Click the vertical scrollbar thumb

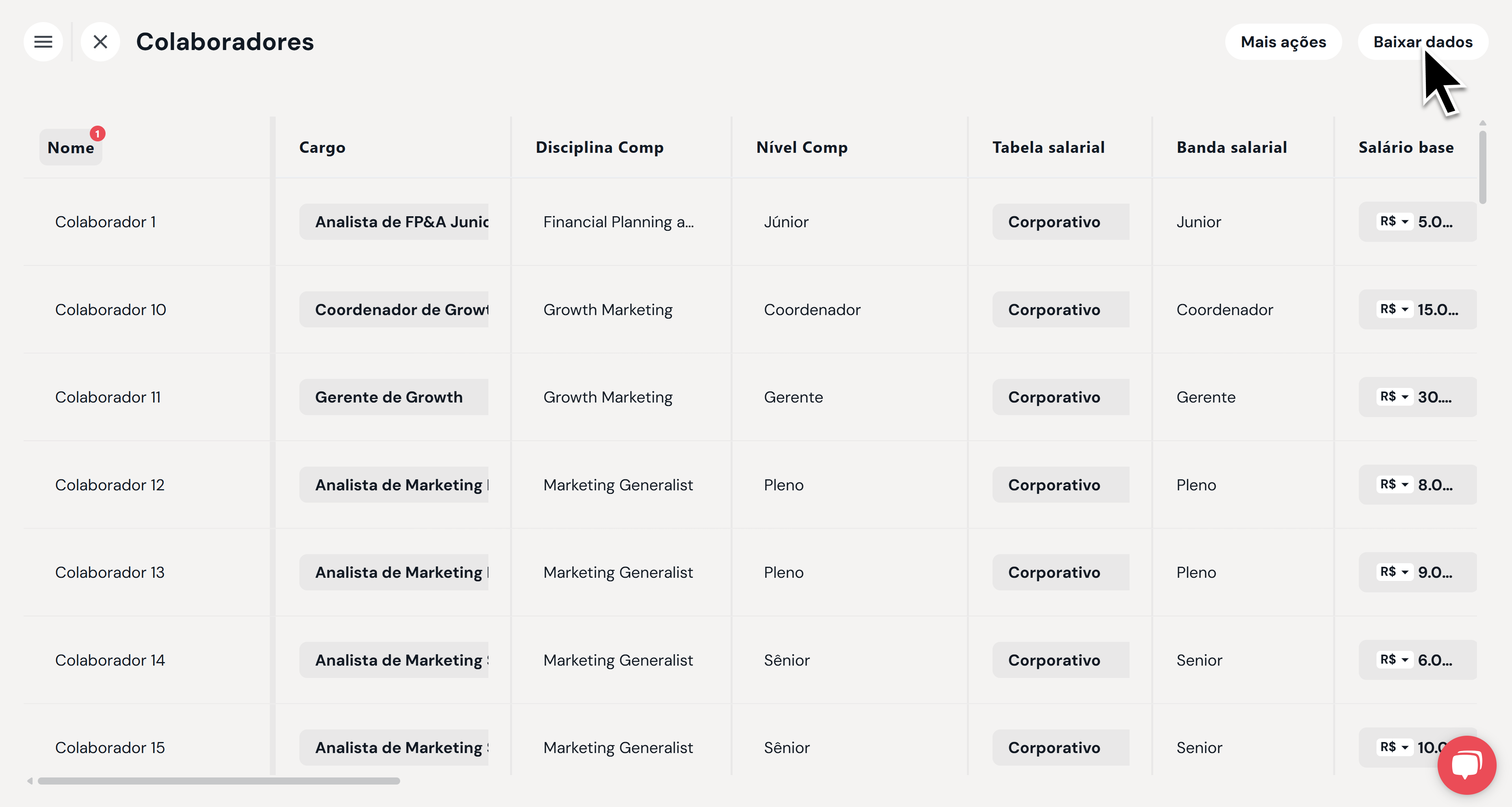click(x=1482, y=167)
